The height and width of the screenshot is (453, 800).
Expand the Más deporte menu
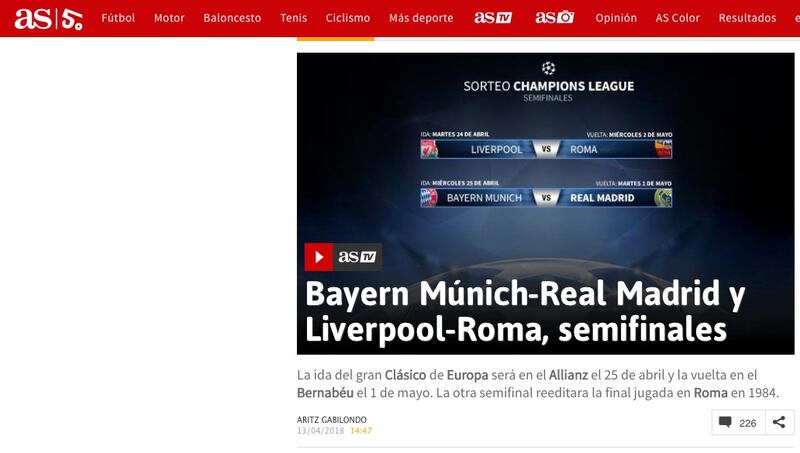[x=421, y=18]
